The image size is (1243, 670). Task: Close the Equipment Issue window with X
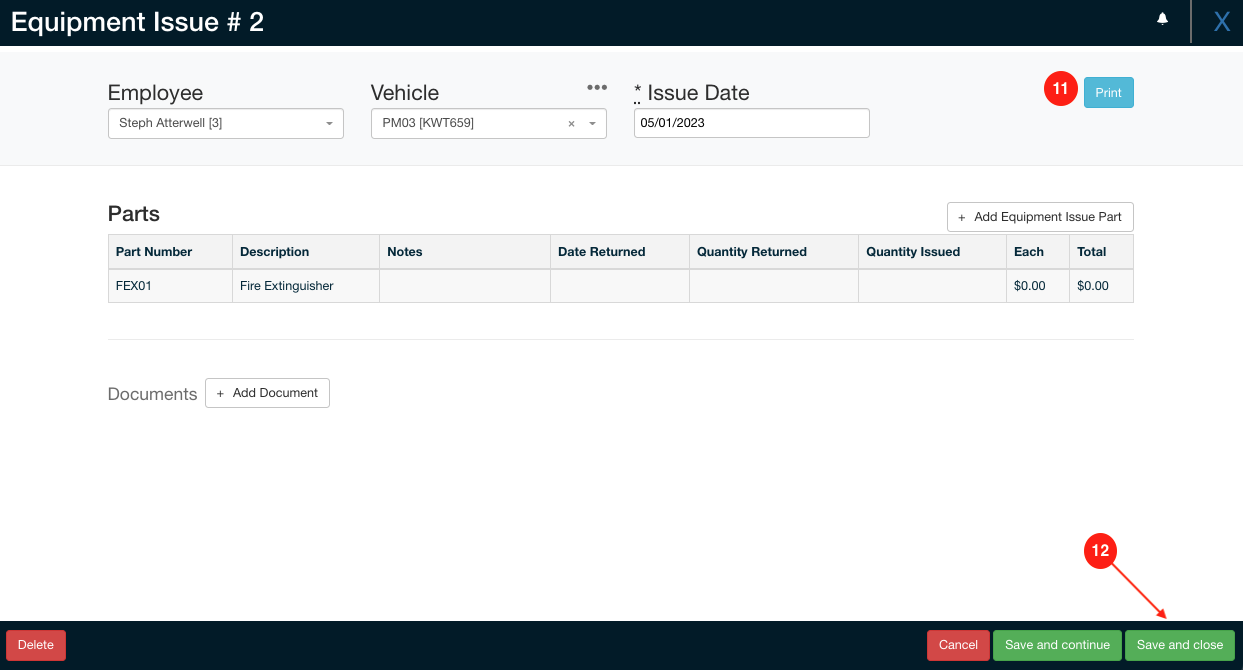tap(1221, 22)
